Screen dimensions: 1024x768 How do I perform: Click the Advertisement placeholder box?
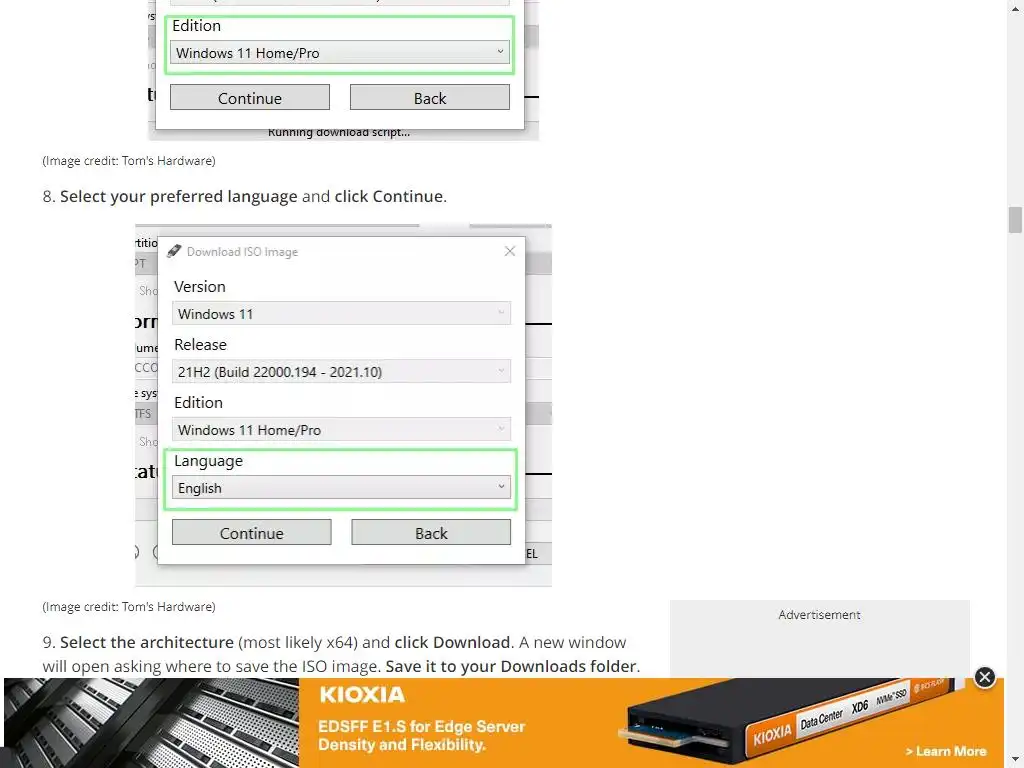pos(820,639)
